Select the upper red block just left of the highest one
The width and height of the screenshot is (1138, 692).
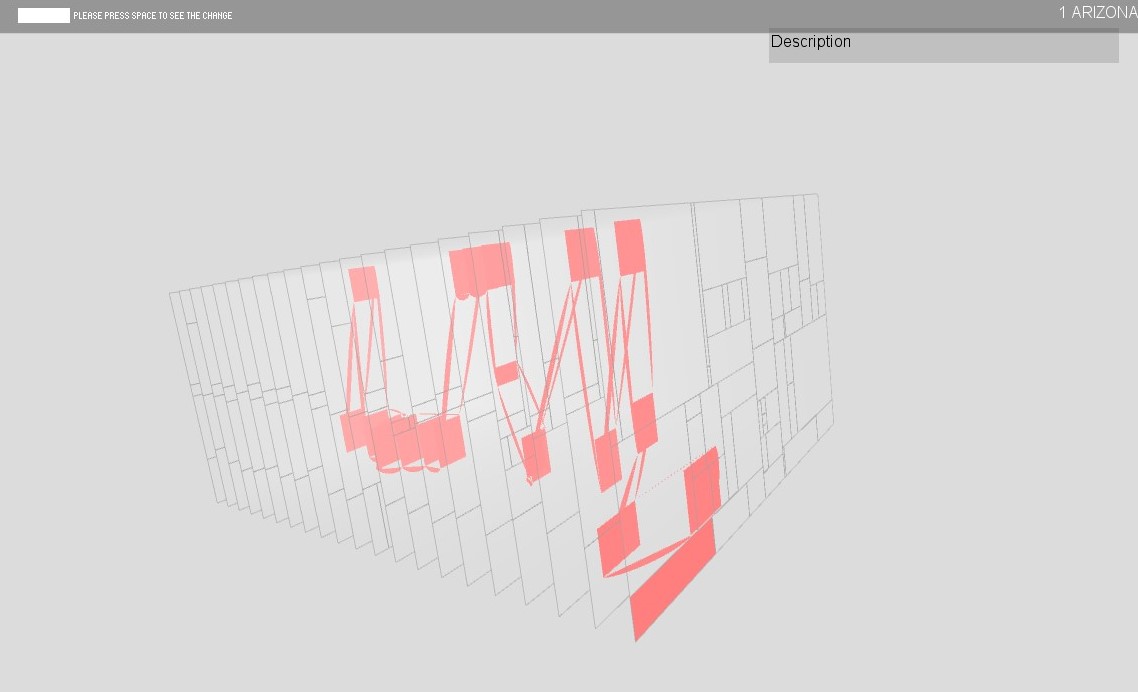click(582, 253)
